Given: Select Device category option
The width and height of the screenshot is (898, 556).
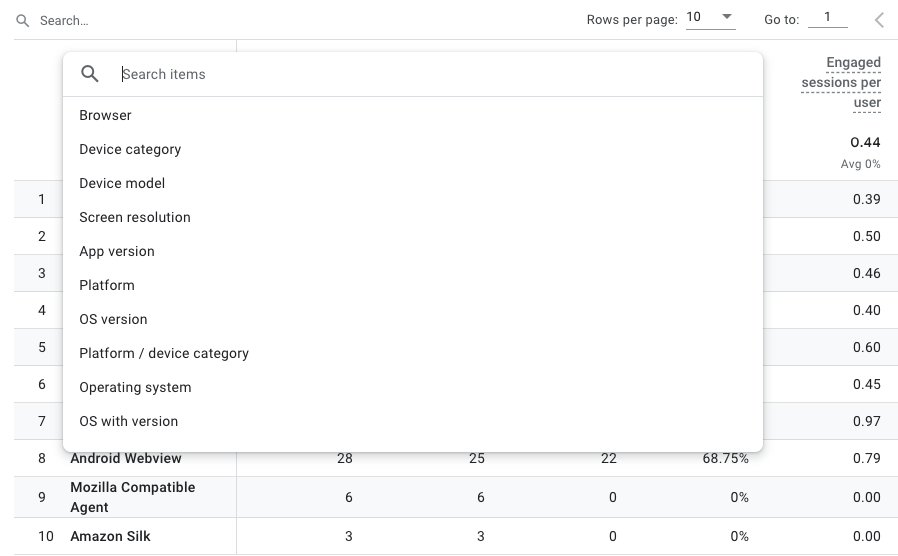Looking at the screenshot, I should point(130,149).
